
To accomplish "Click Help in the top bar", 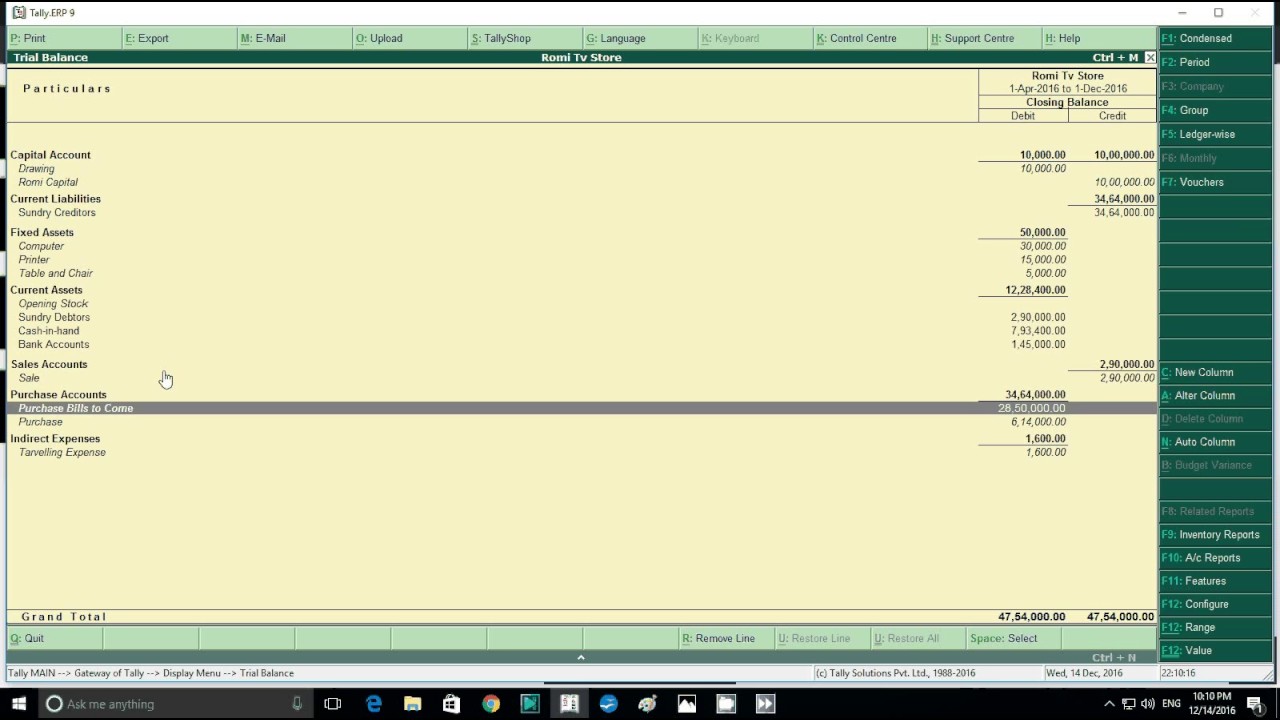I will (x=1098, y=38).
